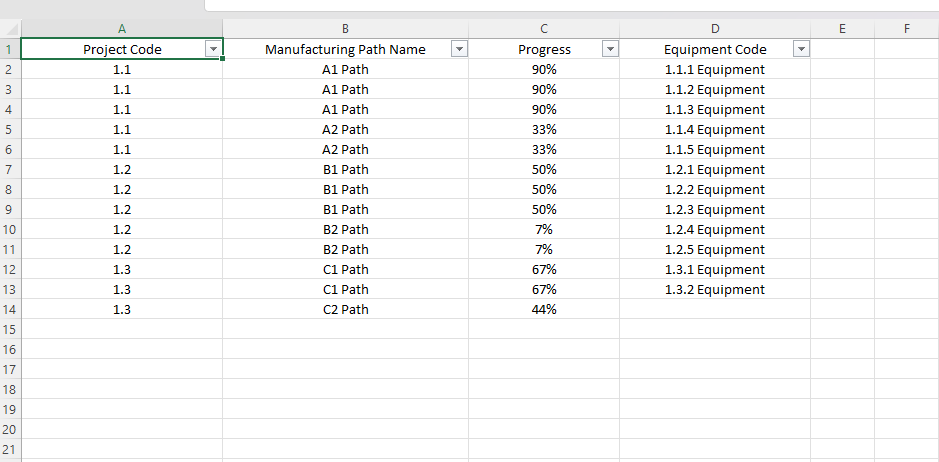Select the row 21 header

(10, 449)
